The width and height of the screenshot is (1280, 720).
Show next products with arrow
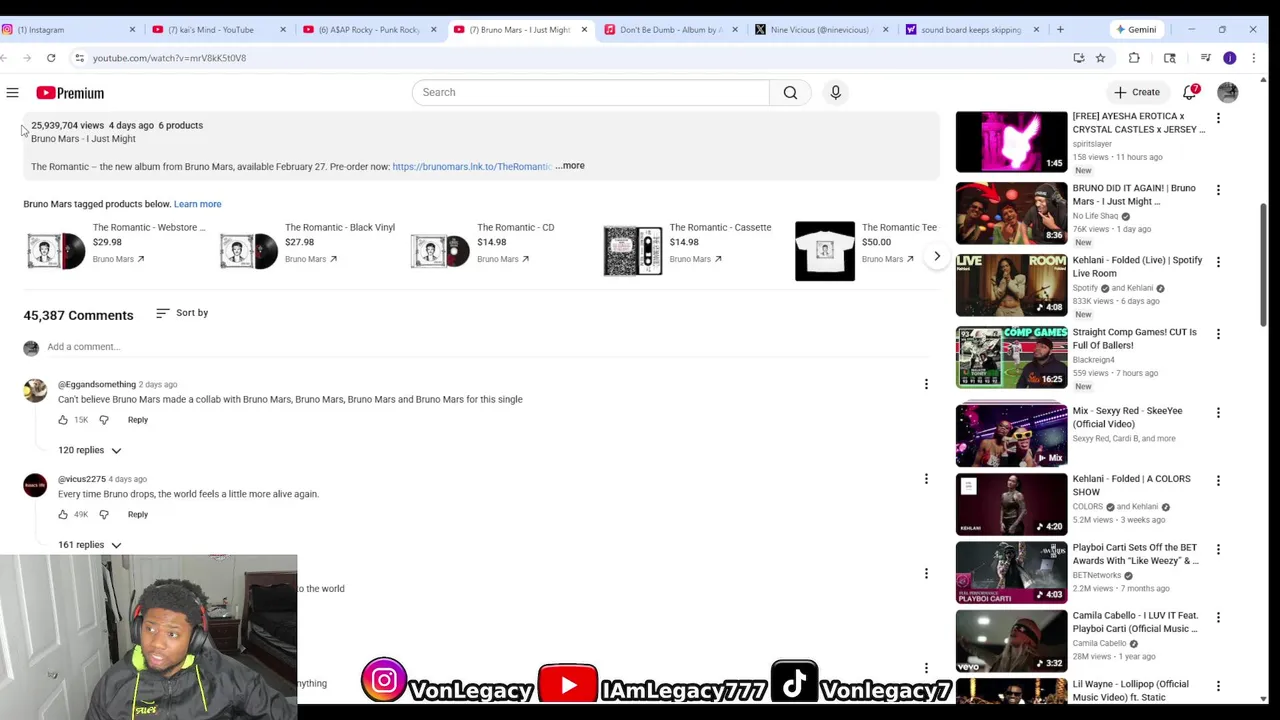tap(937, 256)
